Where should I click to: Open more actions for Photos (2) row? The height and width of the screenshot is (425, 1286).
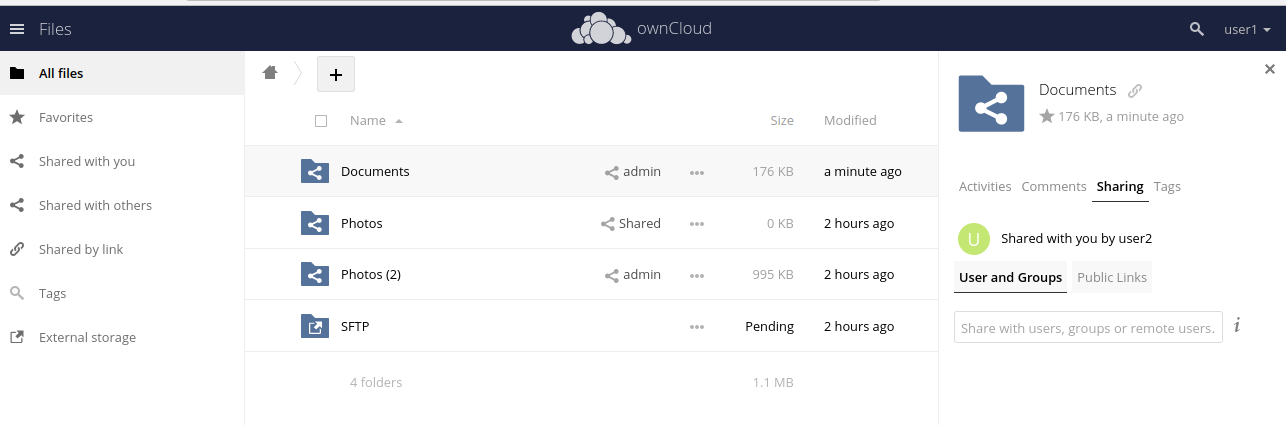tap(697, 275)
